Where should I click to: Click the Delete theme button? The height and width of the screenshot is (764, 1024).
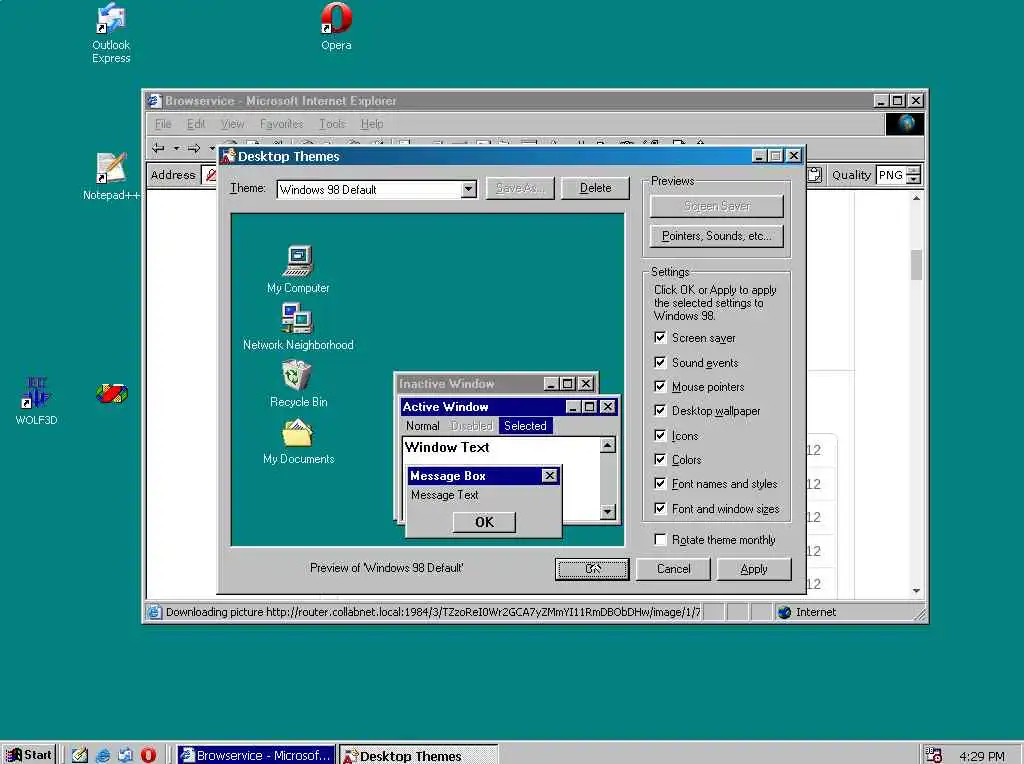point(595,188)
